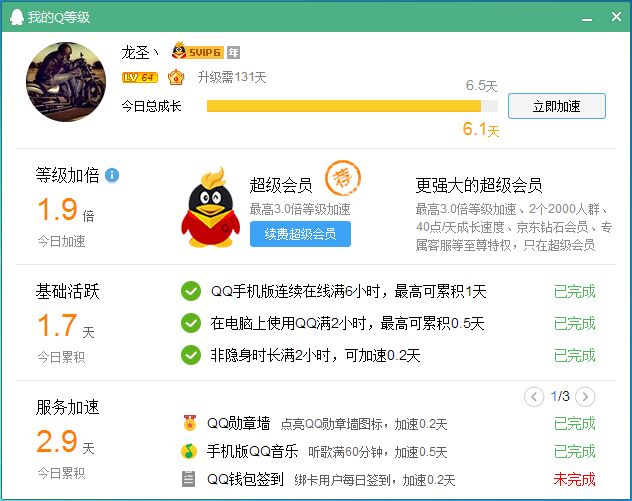Click the info icon next to 等级加倍
The width and height of the screenshot is (632, 501).
pyautogui.click(x=112, y=175)
